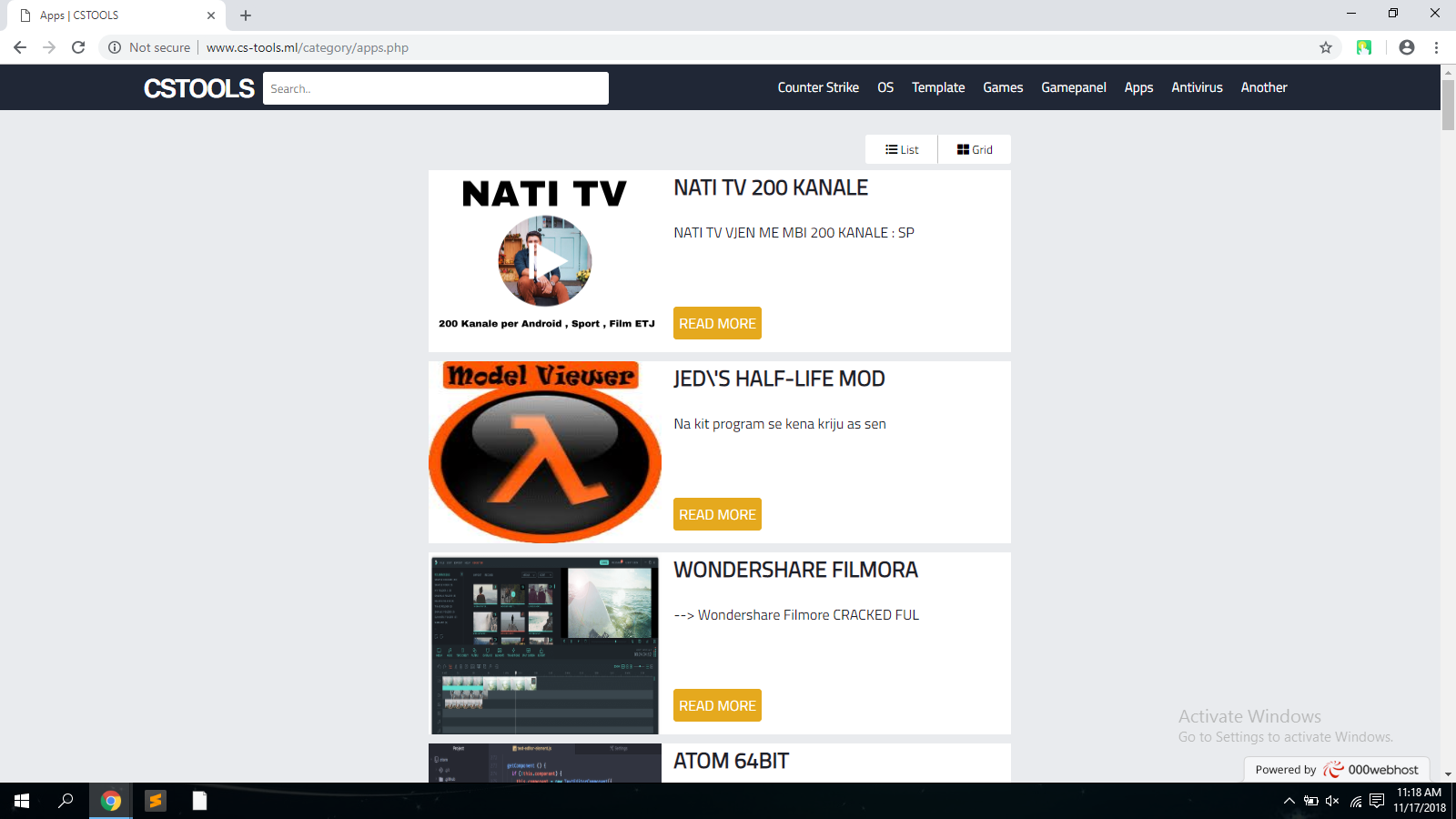
Task: Read more about Jed's Half-Life mod
Action: [x=717, y=514]
